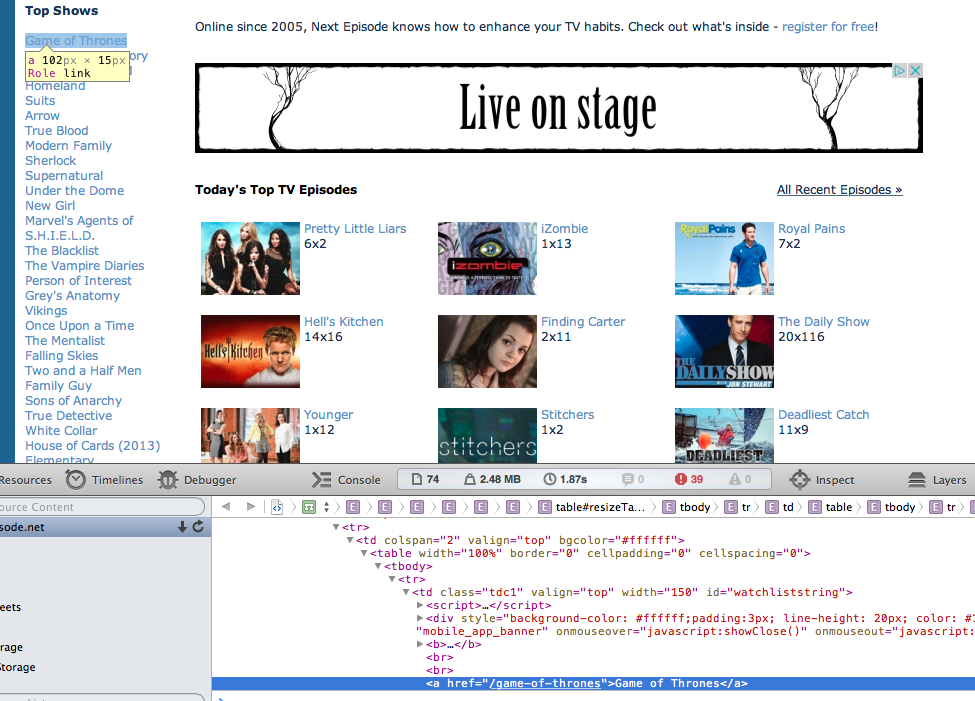Open The Vampire Diaries link
Viewport: 975px width, 701px height.
click(85, 266)
